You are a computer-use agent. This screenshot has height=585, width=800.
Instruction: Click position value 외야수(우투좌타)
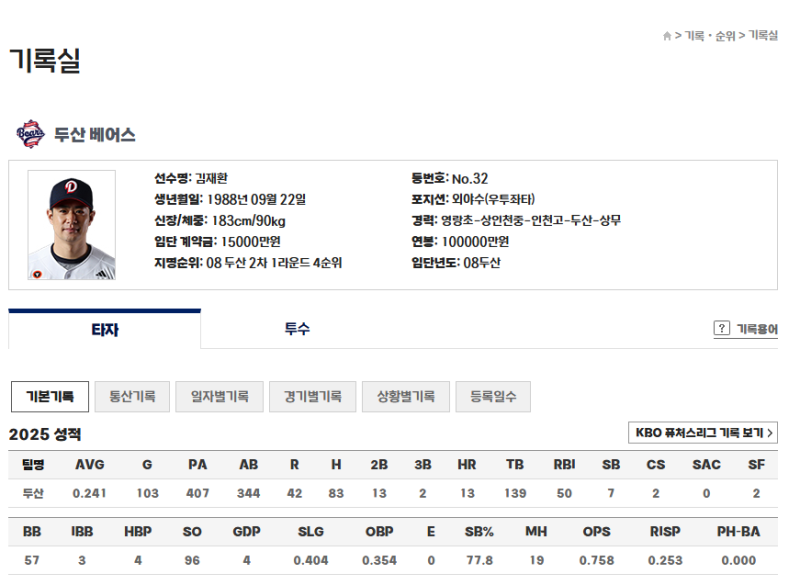pos(493,199)
